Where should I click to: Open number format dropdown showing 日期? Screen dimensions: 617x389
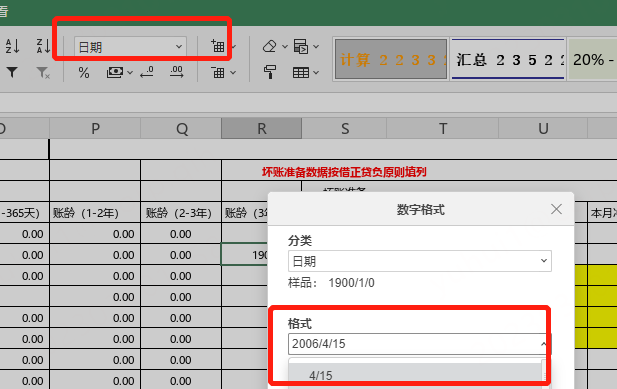point(130,47)
